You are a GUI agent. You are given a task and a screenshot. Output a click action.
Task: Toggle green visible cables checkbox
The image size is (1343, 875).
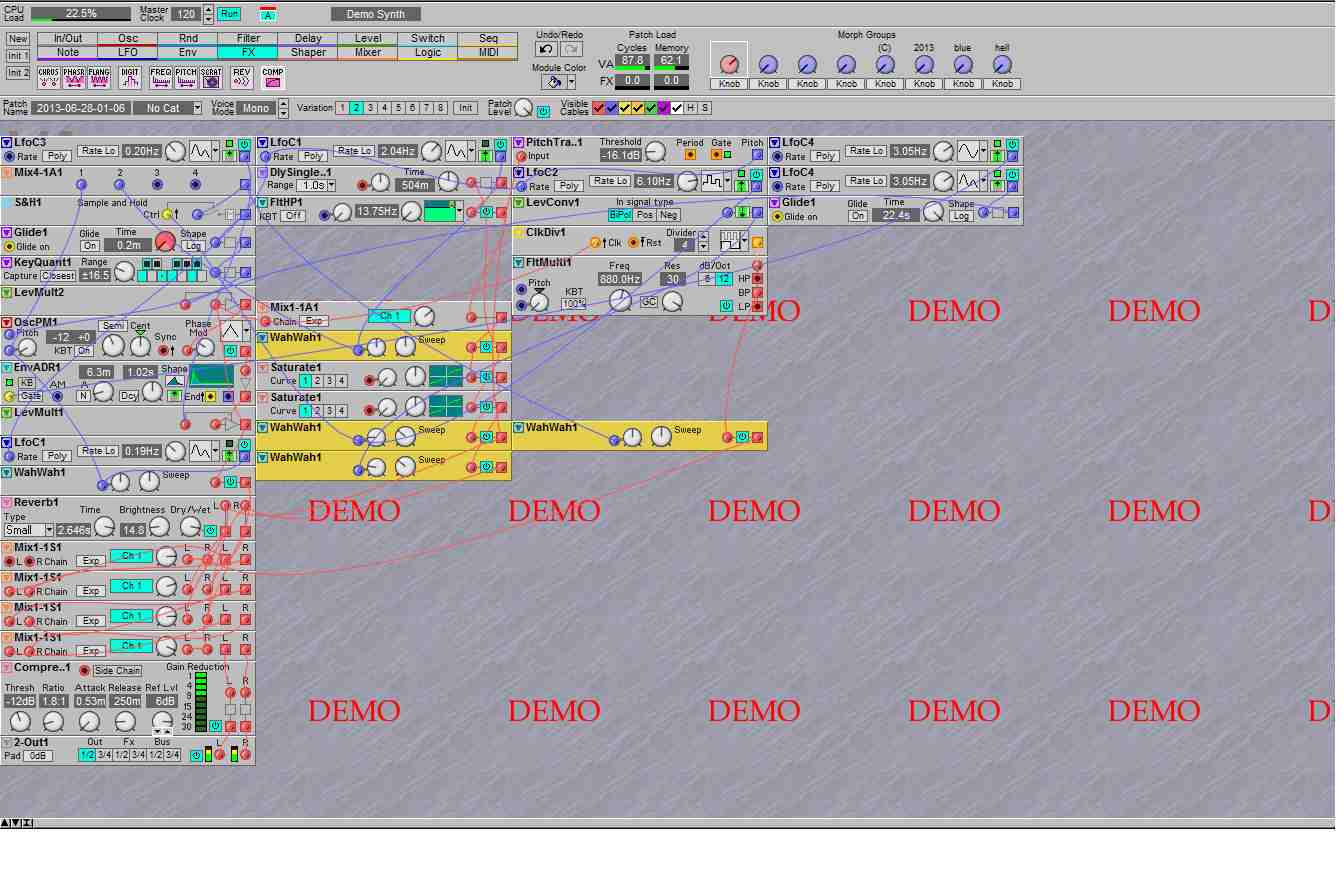pyautogui.click(x=651, y=108)
